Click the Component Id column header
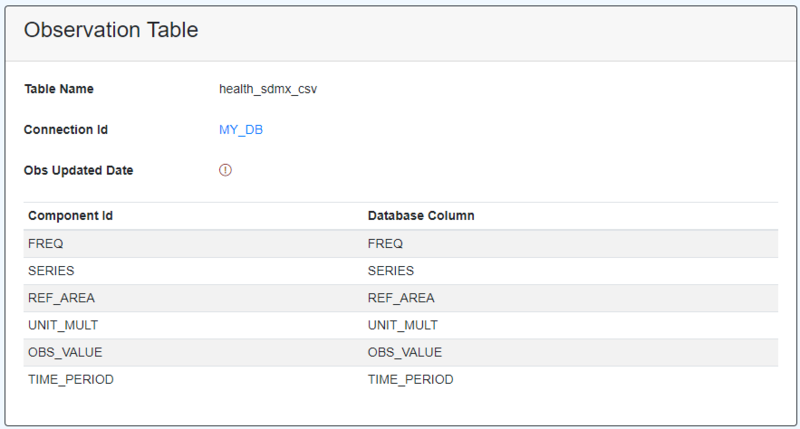Viewport: 800px width, 429px height. pyautogui.click(x=69, y=216)
